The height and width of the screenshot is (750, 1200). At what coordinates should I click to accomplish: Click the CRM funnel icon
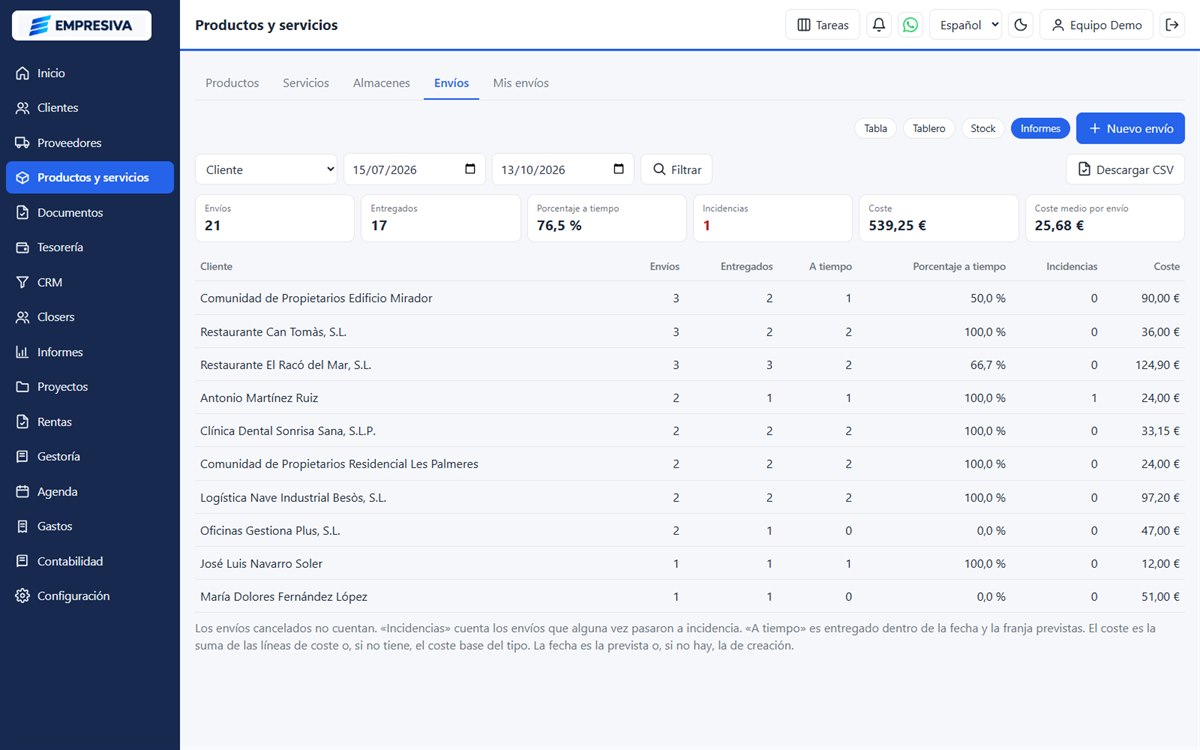tap(23, 283)
